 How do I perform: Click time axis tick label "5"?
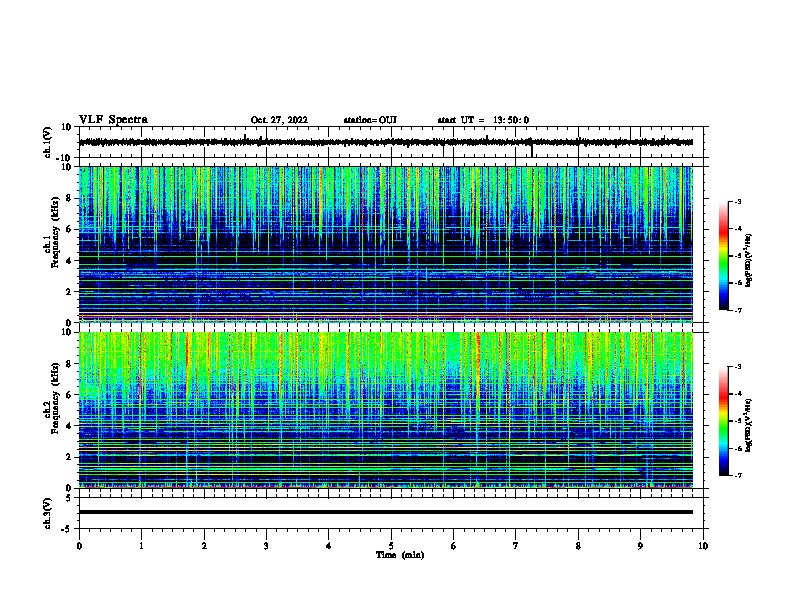pos(391,546)
